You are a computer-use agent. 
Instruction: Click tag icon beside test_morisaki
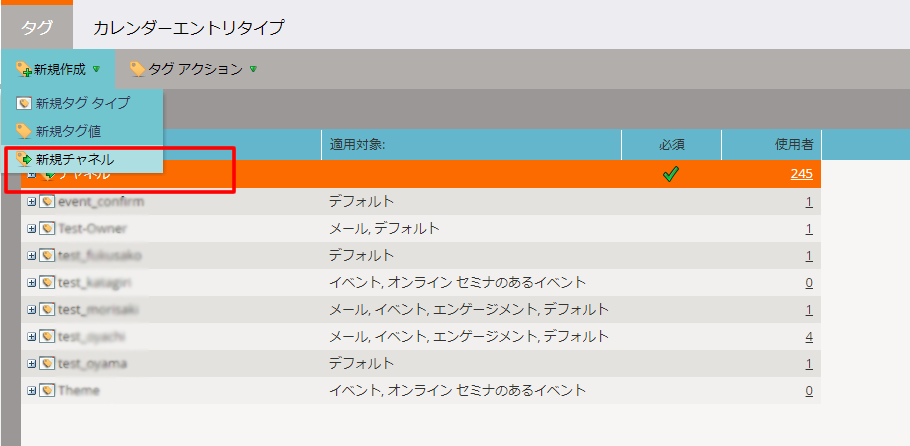pyautogui.click(x=46, y=310)
